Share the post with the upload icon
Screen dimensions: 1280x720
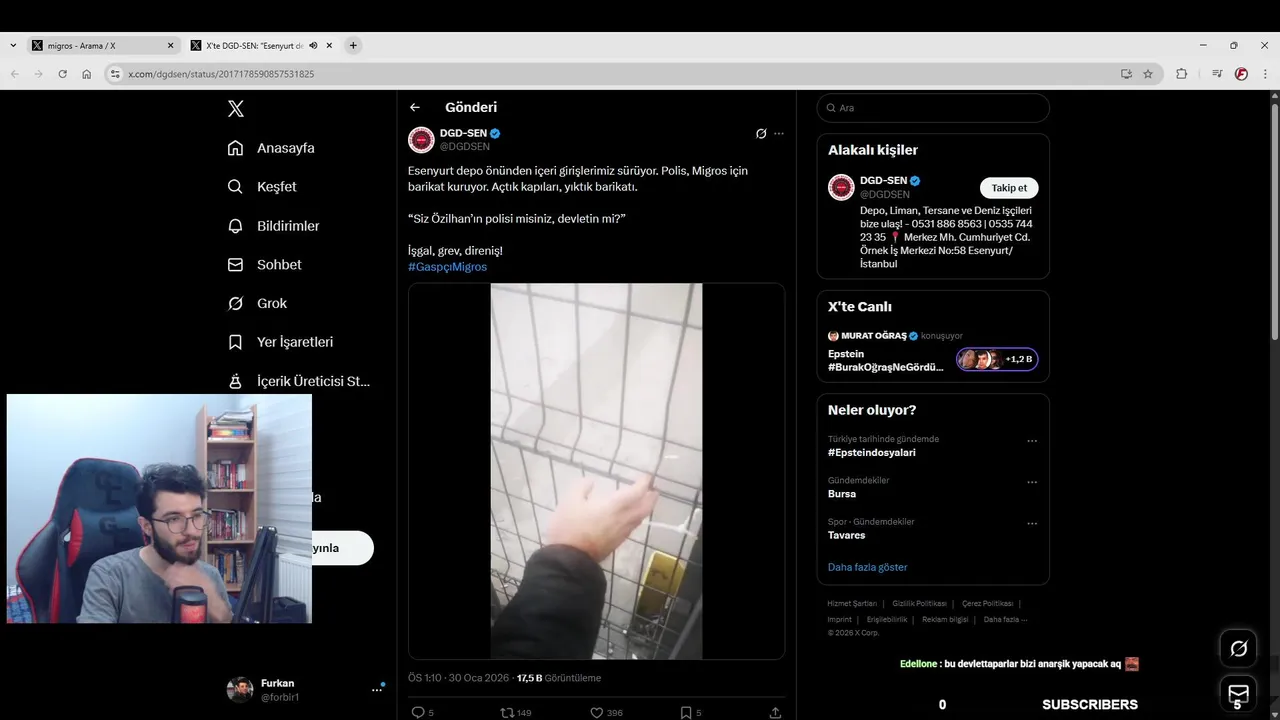click(x=775, y=712)
